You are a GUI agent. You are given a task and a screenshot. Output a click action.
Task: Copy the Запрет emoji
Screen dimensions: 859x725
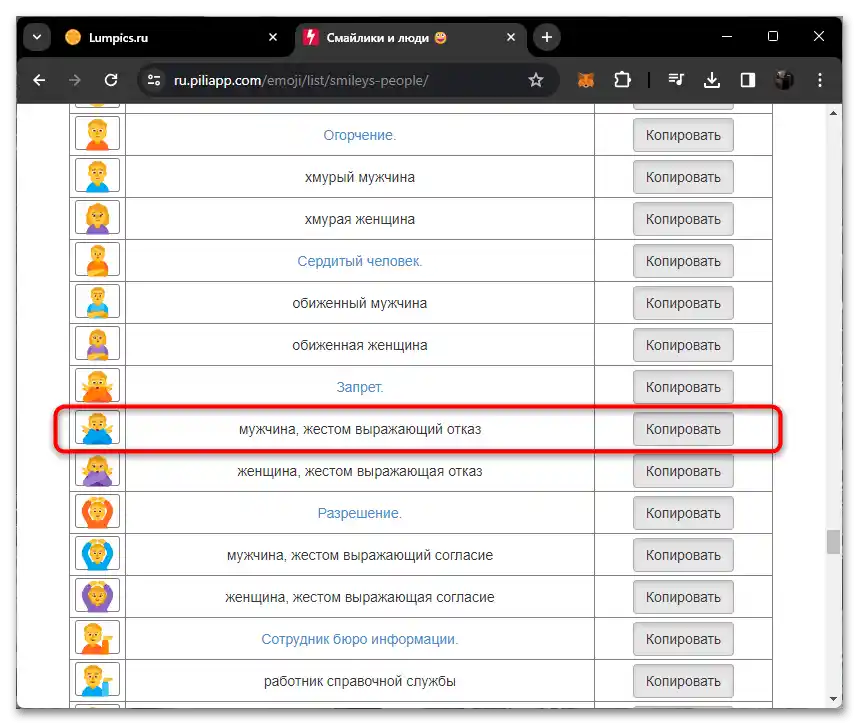tap(683, 387)
